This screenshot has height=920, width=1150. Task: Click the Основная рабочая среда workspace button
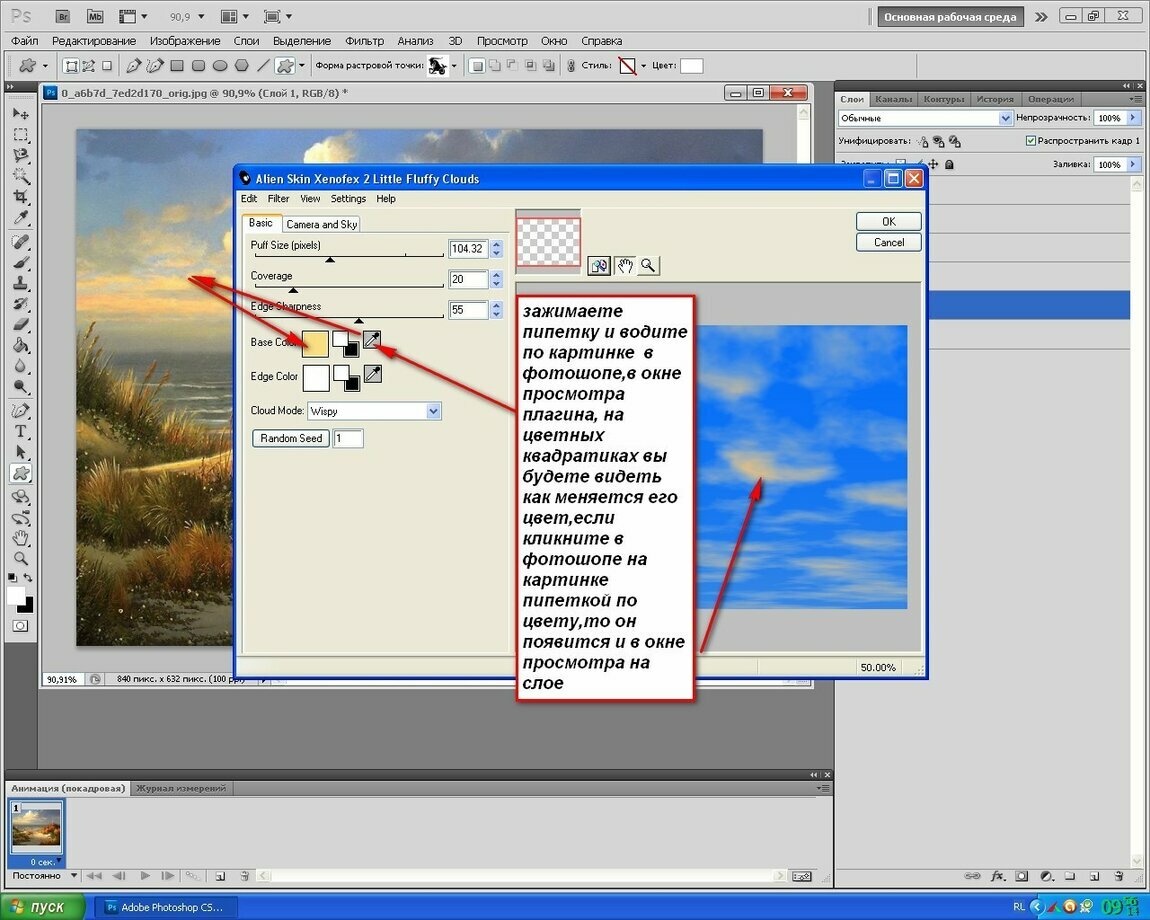[x=950, y=17]
